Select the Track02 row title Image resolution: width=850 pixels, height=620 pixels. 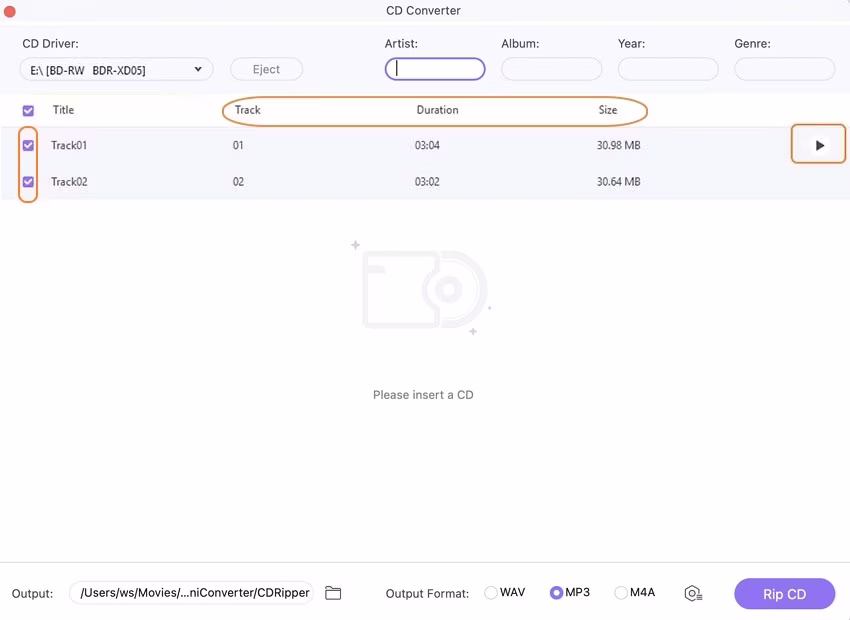(69, 181)
